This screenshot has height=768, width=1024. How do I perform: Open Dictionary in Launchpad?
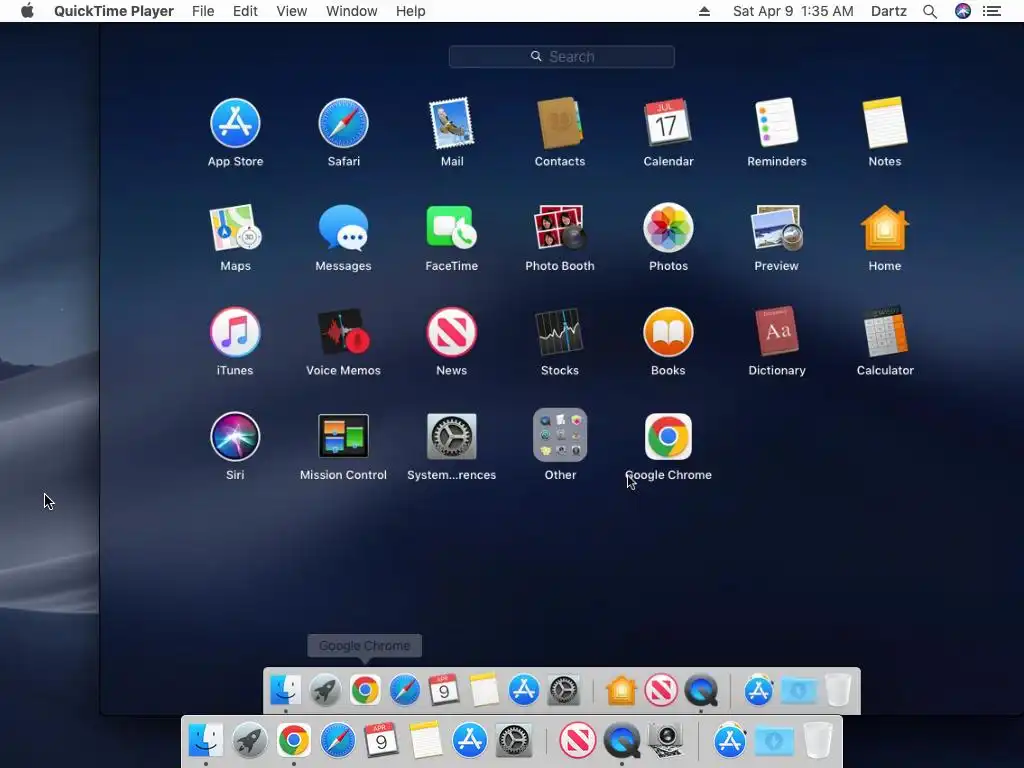click(776, 332)
